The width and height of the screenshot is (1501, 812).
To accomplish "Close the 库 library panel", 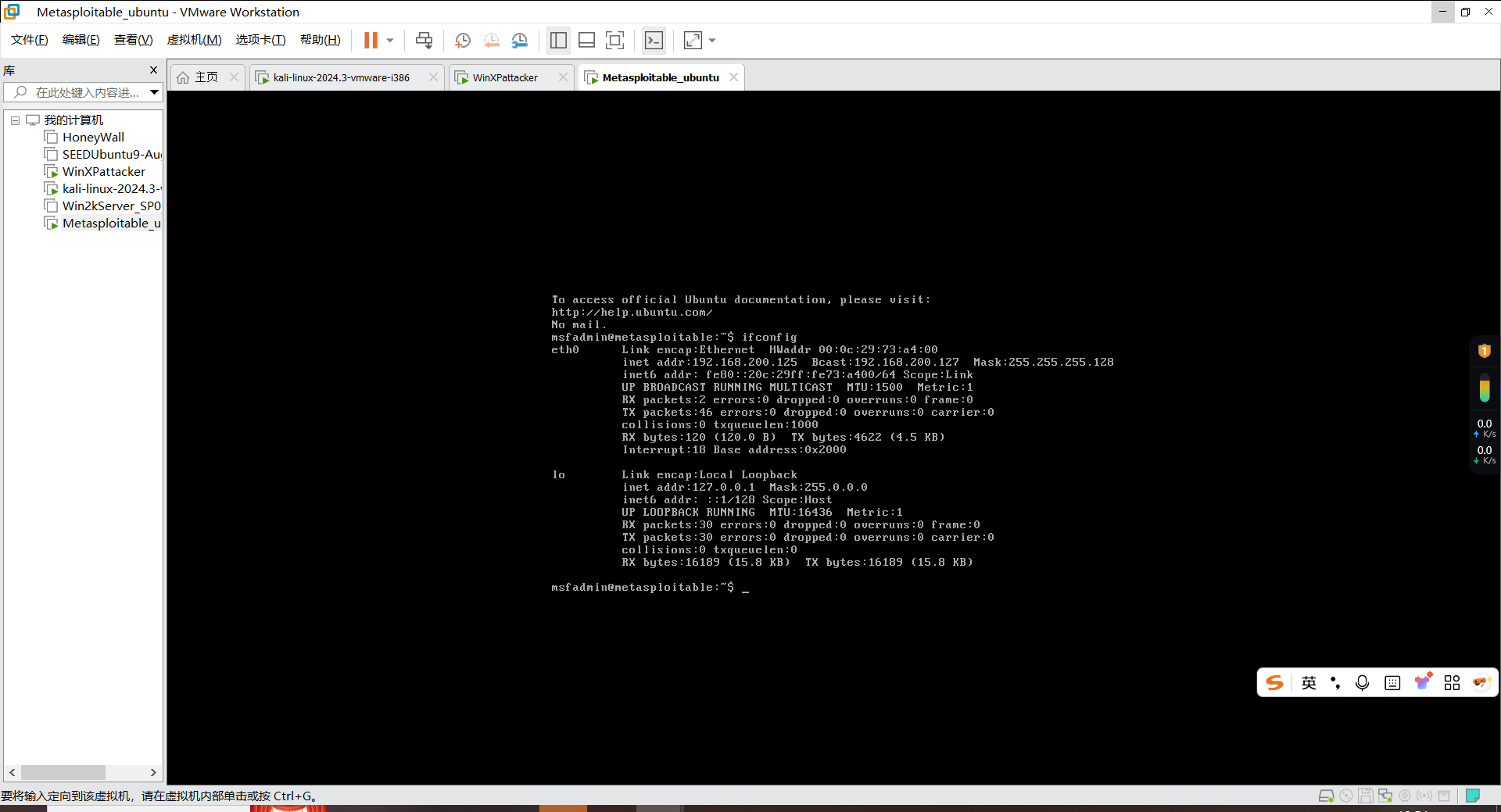I will coord(153,70).
